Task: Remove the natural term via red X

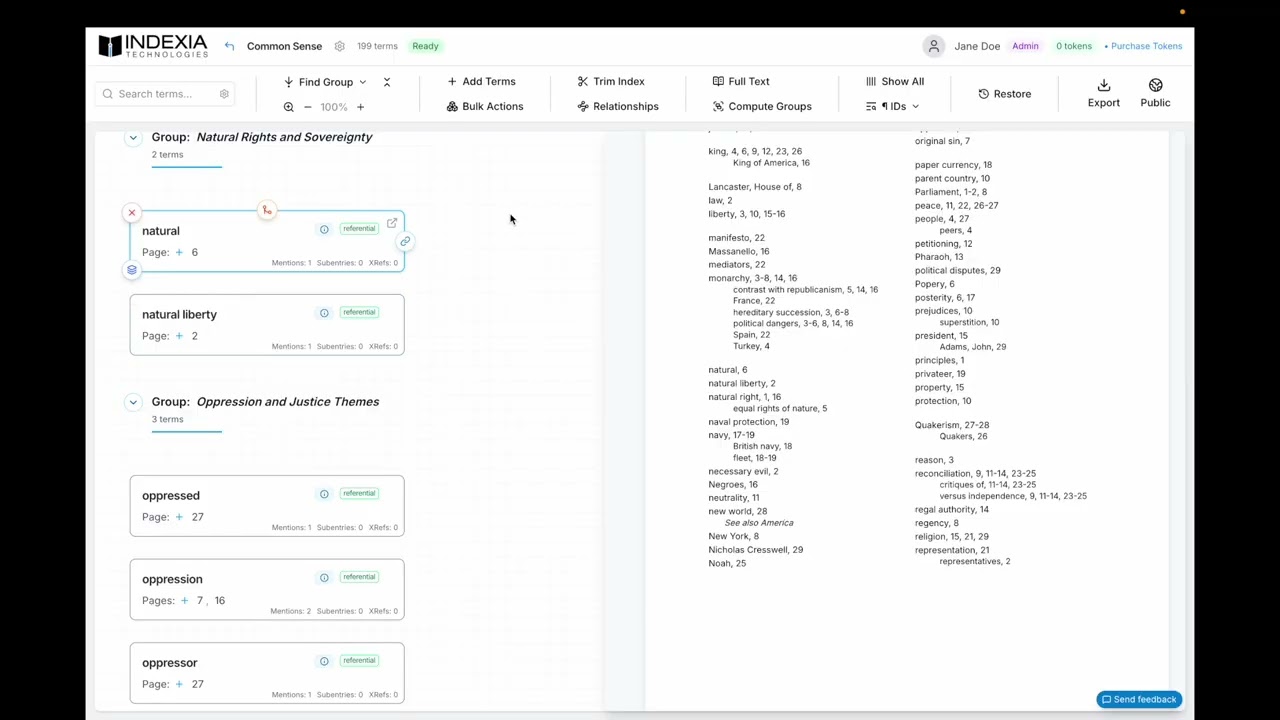Action: pos(131,213)
